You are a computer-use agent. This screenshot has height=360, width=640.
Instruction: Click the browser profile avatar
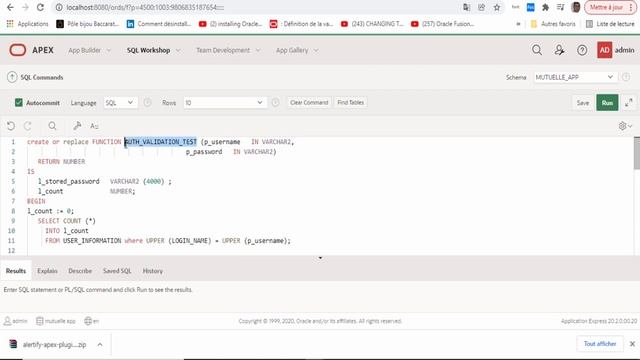coord(576,7)
